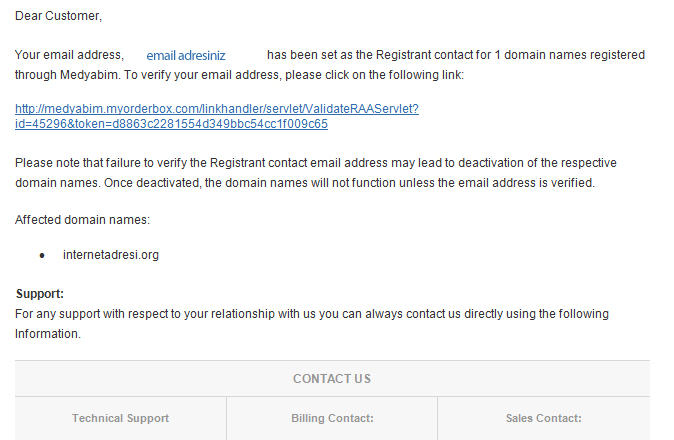674x440 pixels.
Task: Click the internetadresi.org domain entry
Action: (111, 255)
